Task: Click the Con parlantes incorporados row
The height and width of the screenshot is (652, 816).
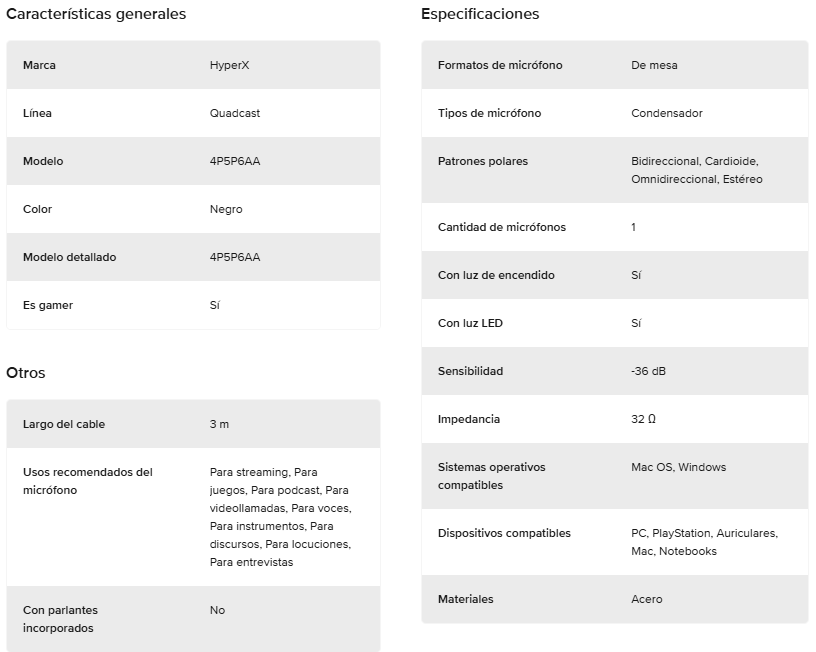Action: [x=193, y=619]
